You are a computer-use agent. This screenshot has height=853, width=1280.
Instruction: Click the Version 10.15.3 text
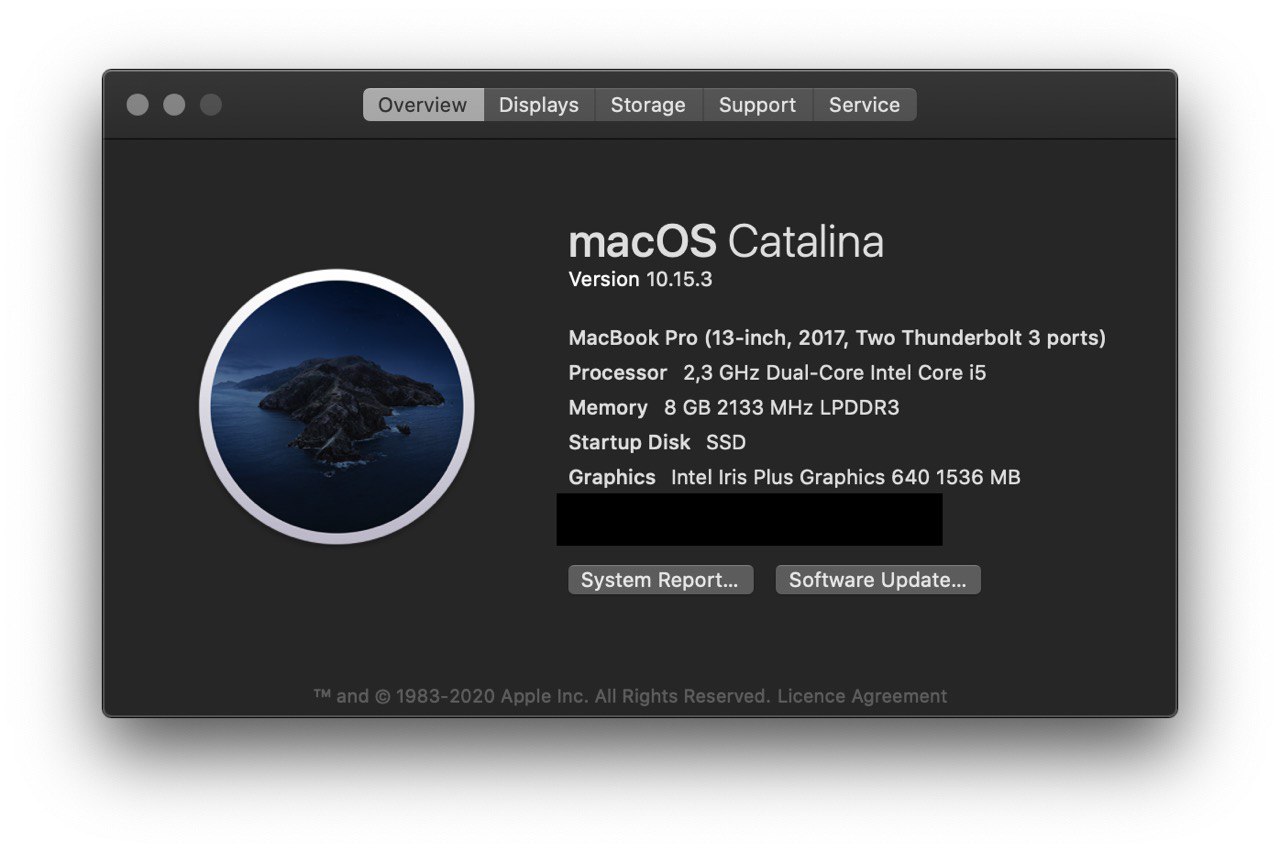coord(640,279)
